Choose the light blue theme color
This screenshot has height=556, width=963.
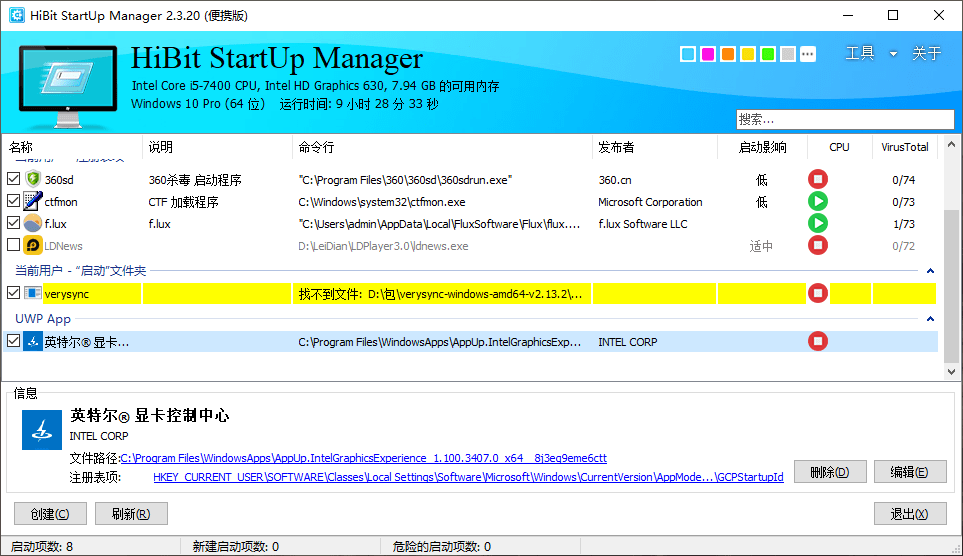(x=688, y=55)
